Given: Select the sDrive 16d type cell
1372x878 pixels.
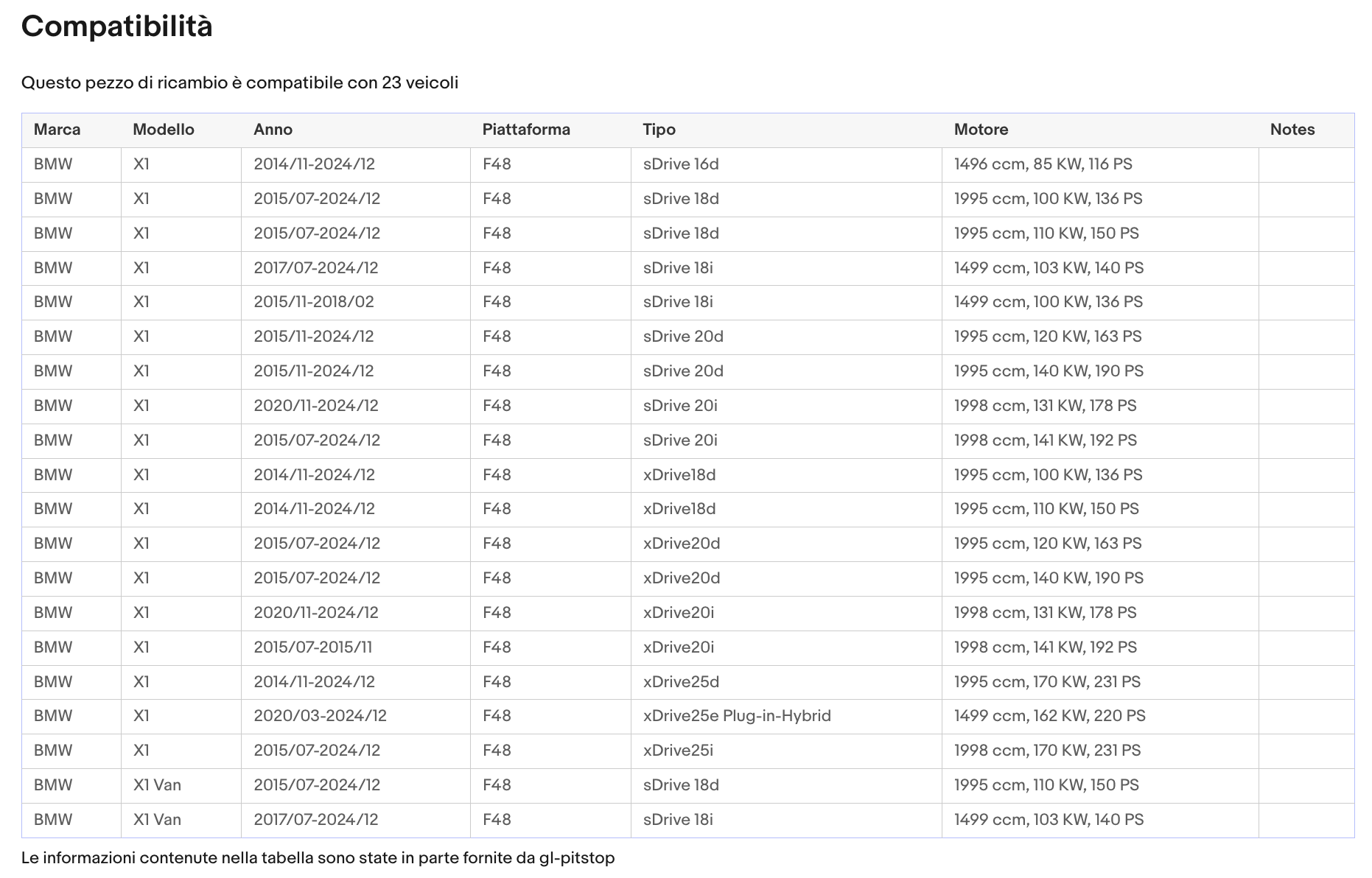Looking at the screenshot, I should [786, 164].
